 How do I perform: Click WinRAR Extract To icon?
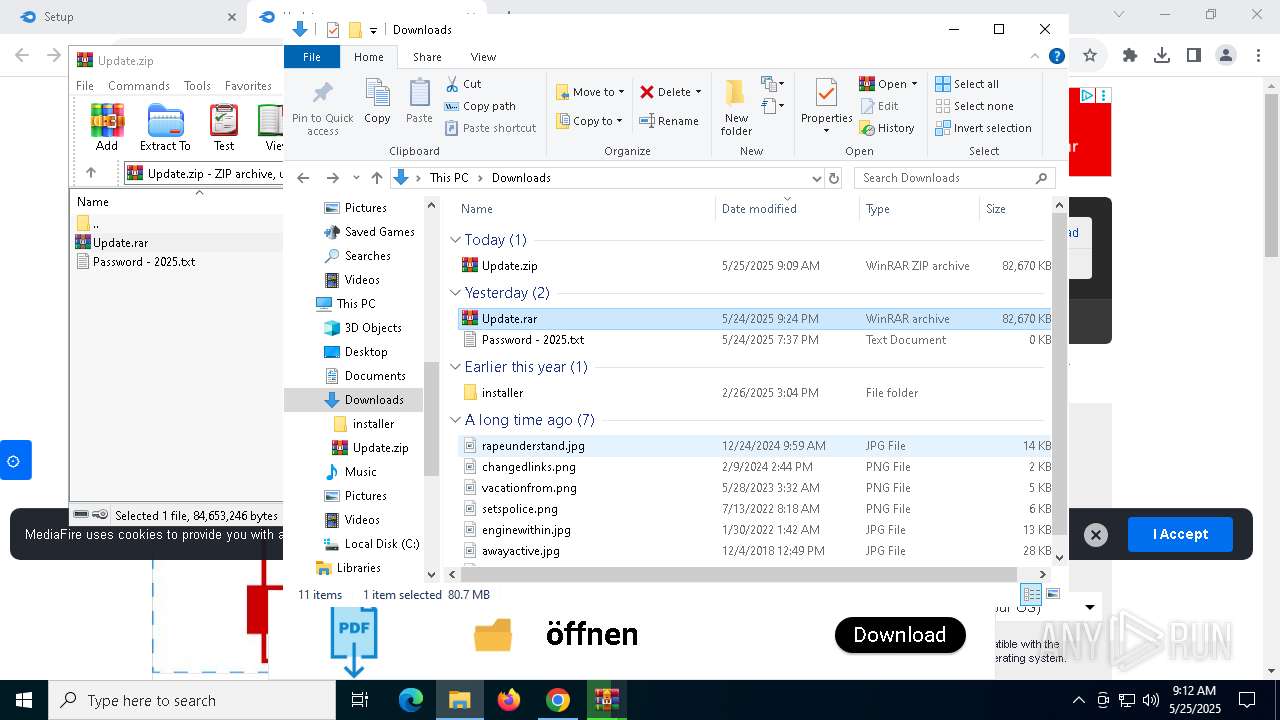[x=165, y=128]
